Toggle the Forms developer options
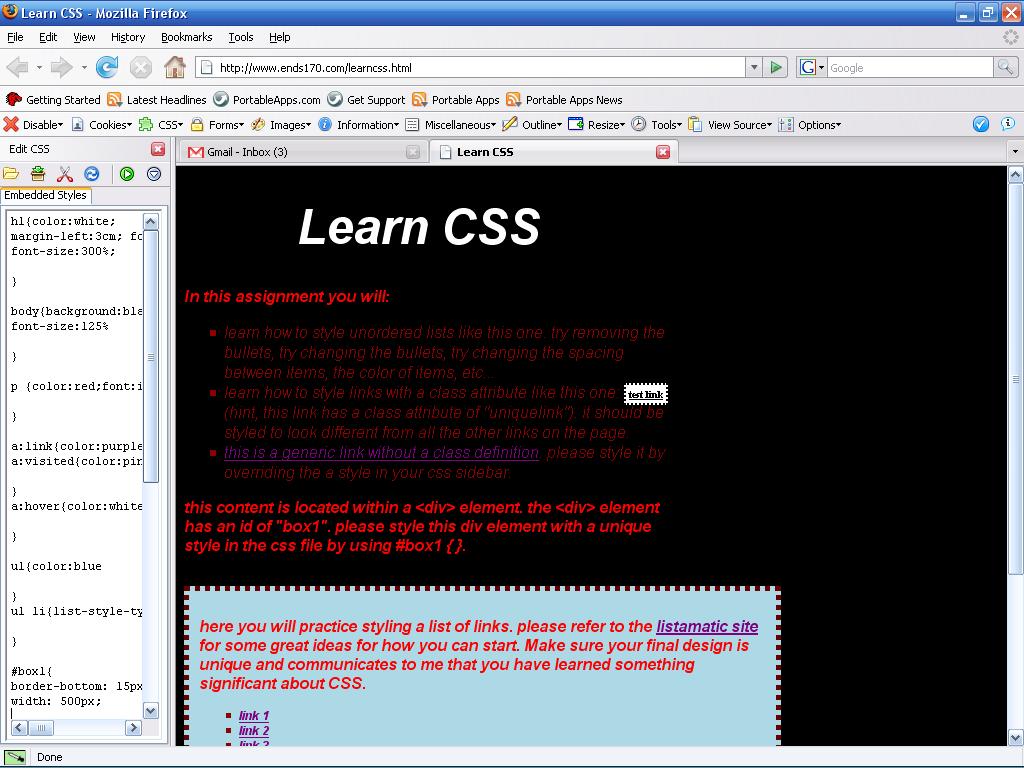This screenshot has height=768, width=1024. pos(222,124)
